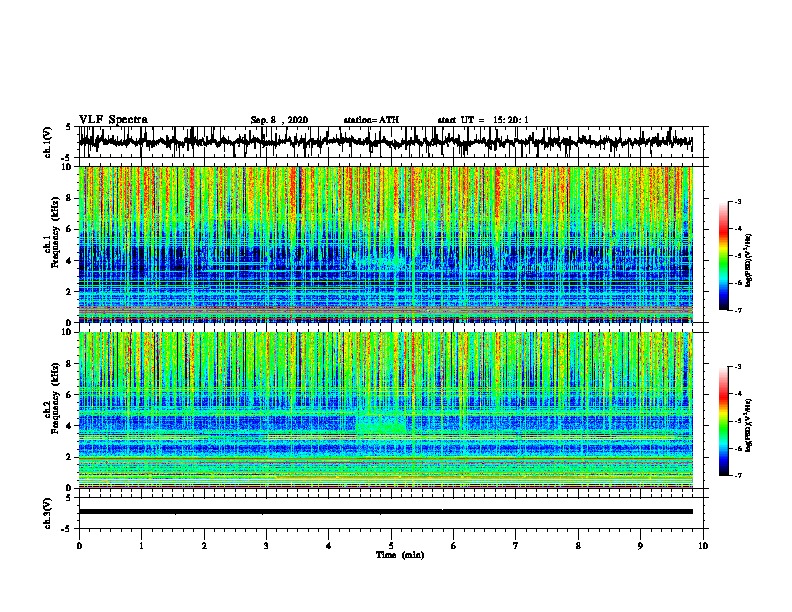Click time axis tick label "6"

(453, 545)
